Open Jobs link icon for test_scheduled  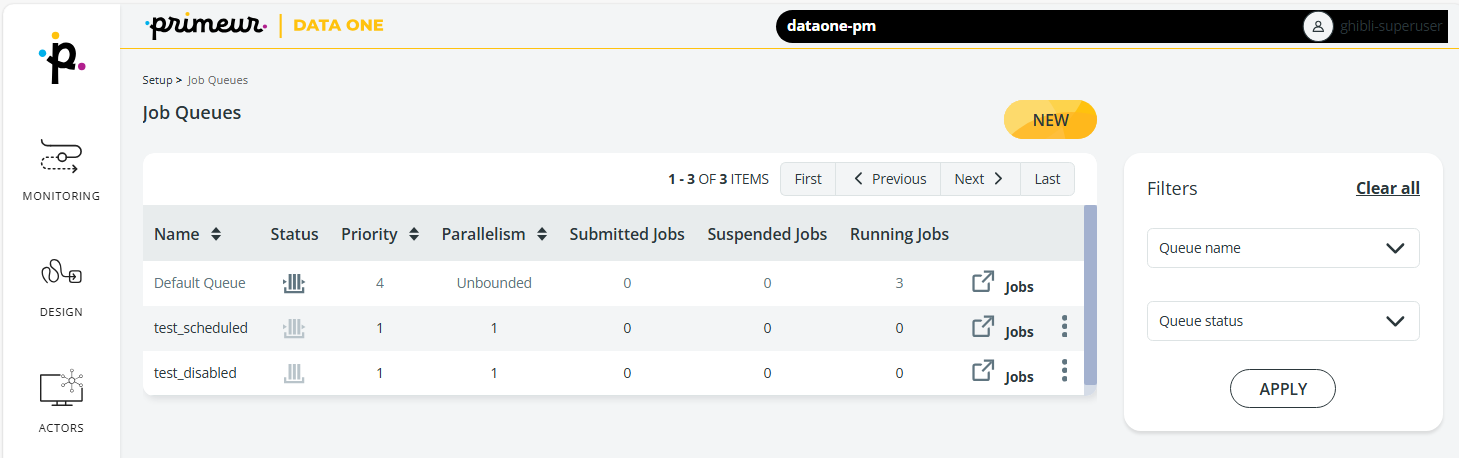point(983,327)
